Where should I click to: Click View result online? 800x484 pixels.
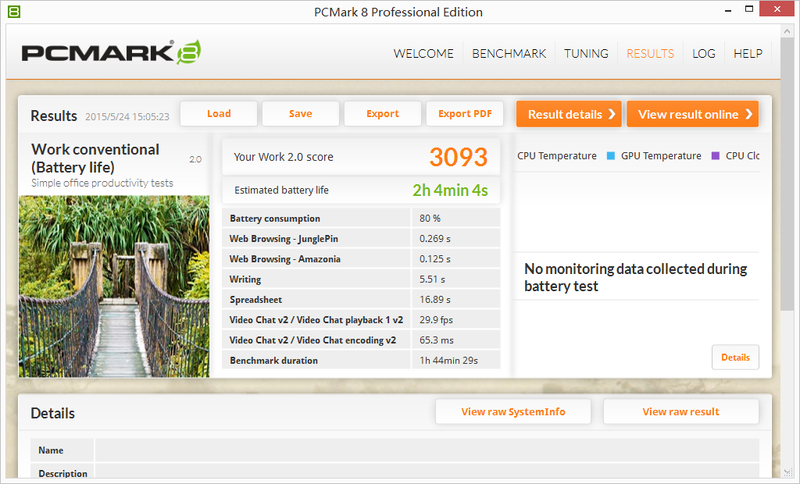click(693, 114)
